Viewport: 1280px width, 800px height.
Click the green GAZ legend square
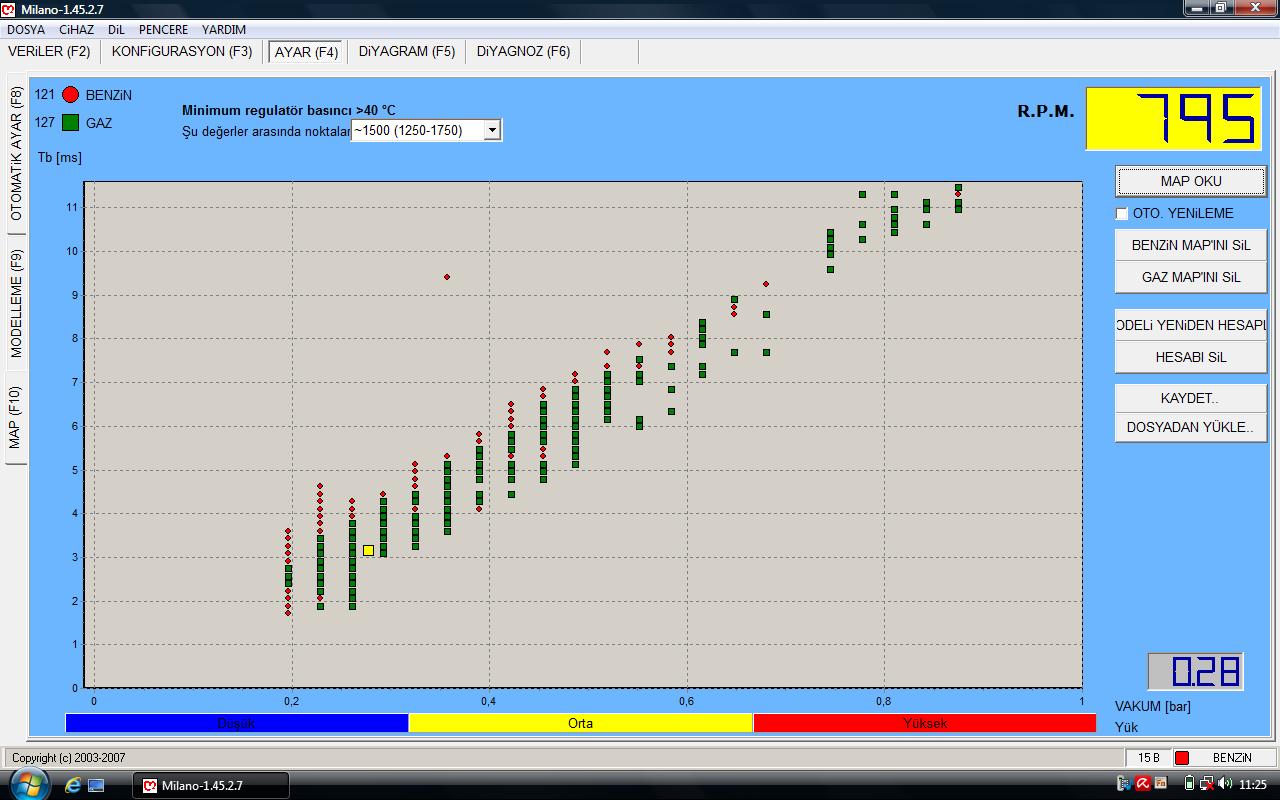[70, 123]
